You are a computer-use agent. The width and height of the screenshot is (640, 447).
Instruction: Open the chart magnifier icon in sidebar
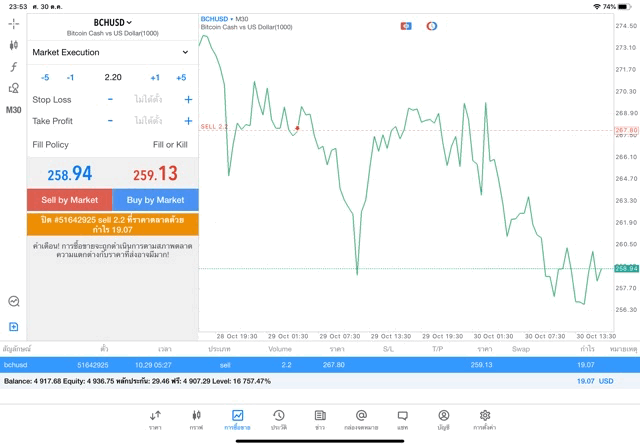click(x=13, y=301)
